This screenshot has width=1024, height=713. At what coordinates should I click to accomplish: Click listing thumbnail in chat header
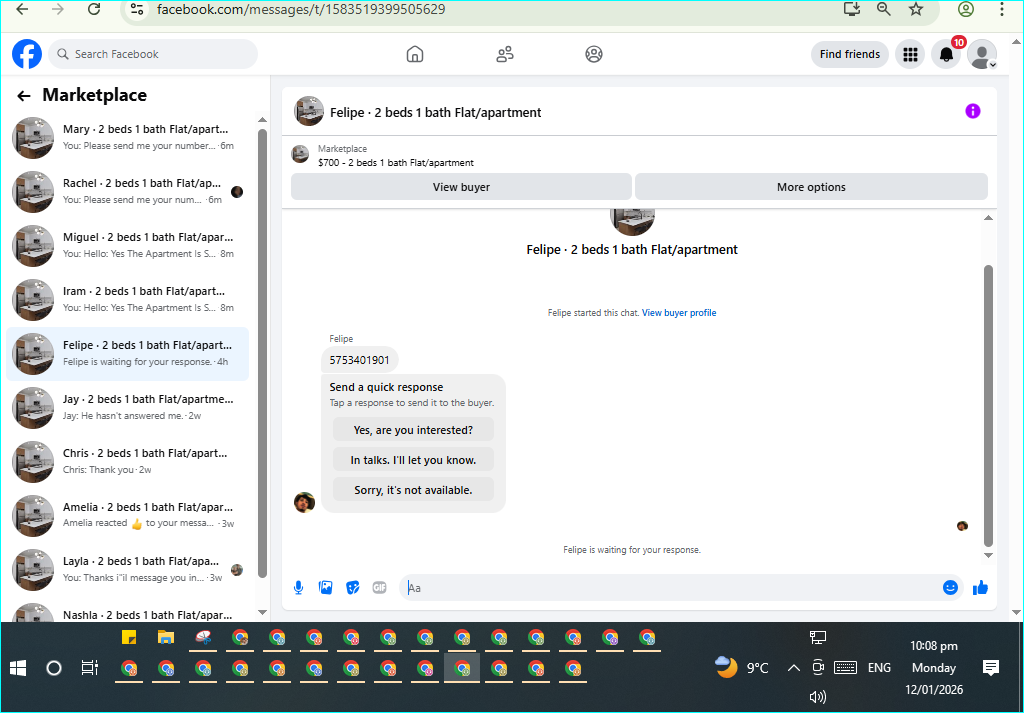pyautogui.click(x=309, y=111)
